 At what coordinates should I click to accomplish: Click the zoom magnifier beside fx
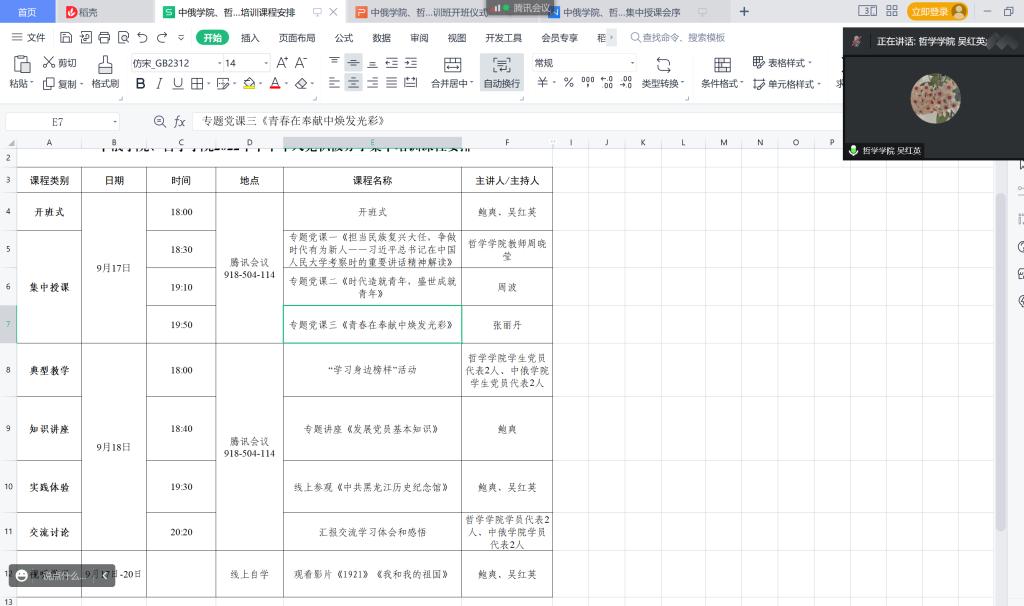click(159, 121)
